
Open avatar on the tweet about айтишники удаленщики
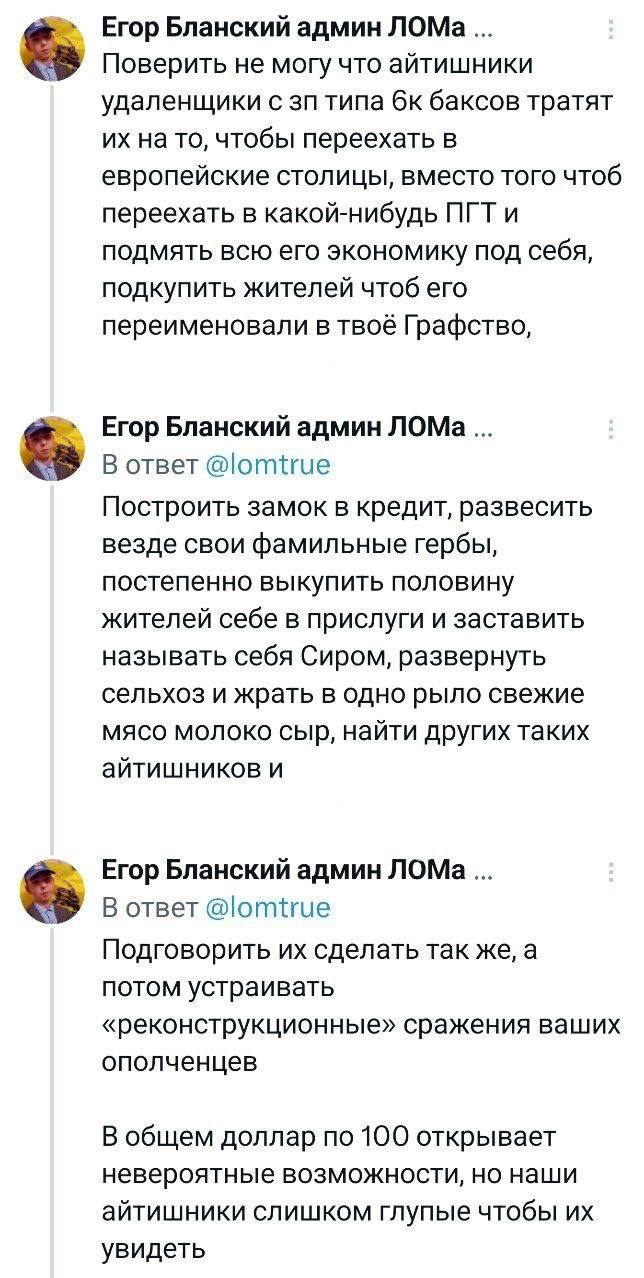[53, 50]
